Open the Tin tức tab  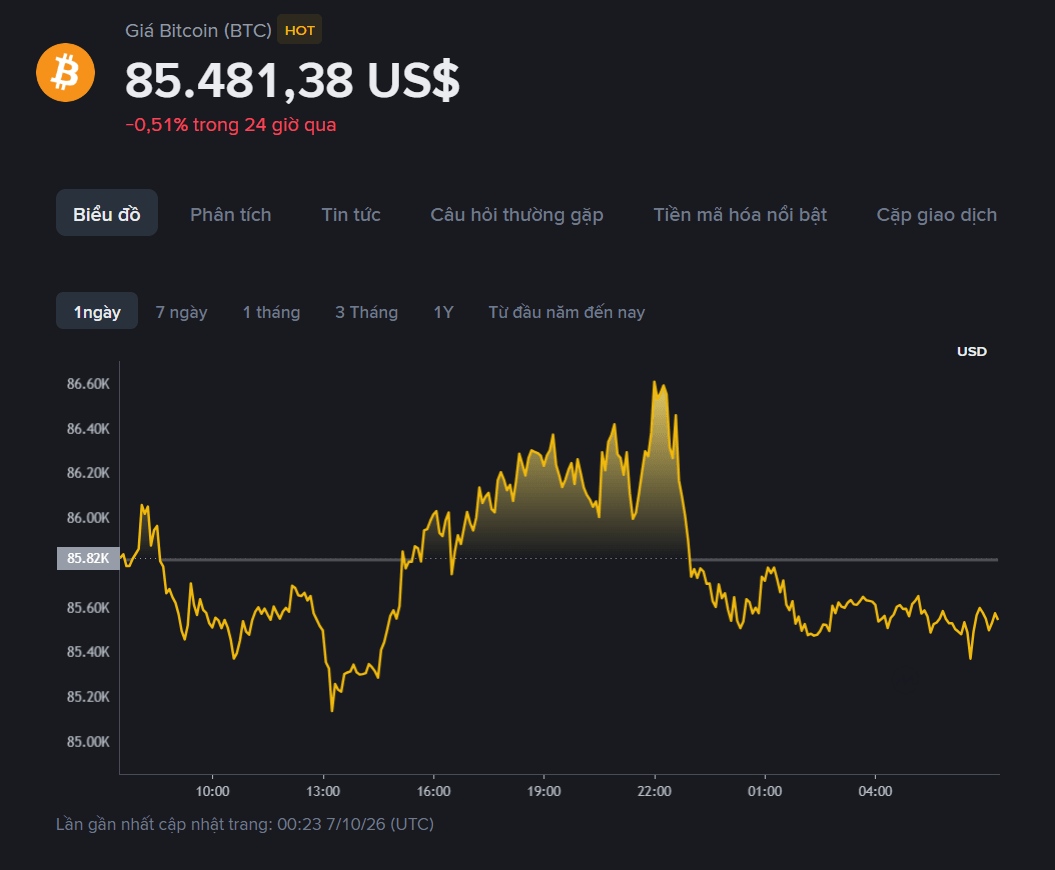coord(351,215)
